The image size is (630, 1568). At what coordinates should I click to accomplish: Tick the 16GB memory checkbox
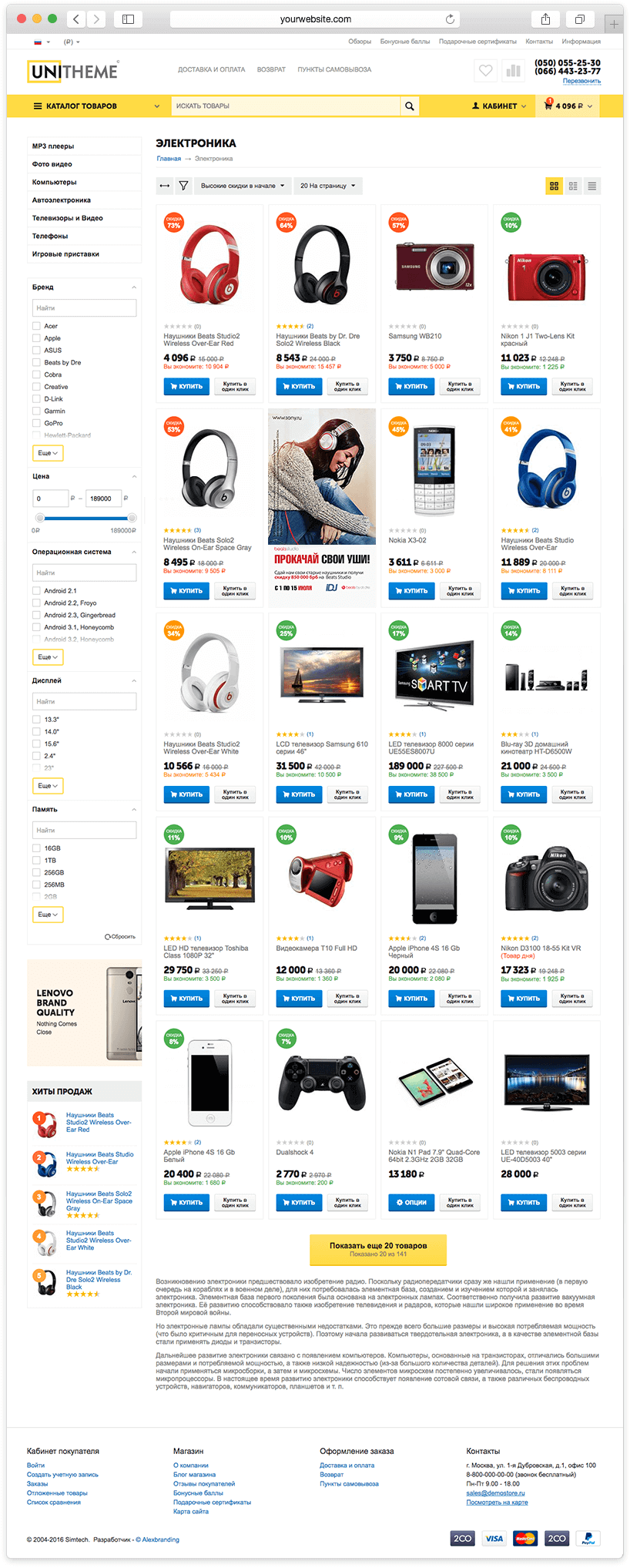pos(36,848)
